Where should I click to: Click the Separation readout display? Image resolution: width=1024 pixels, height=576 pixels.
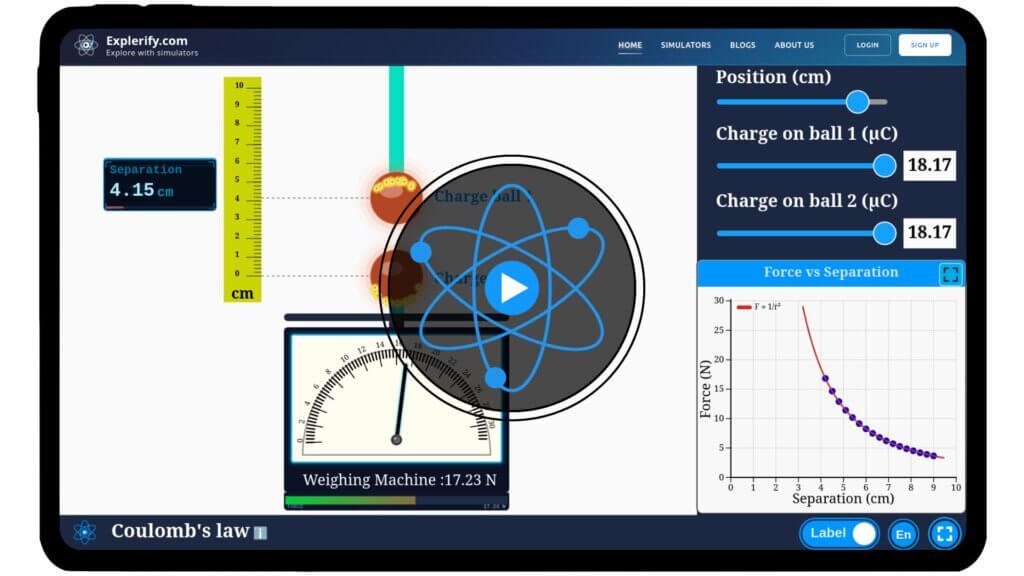click(x=159, y=184)
